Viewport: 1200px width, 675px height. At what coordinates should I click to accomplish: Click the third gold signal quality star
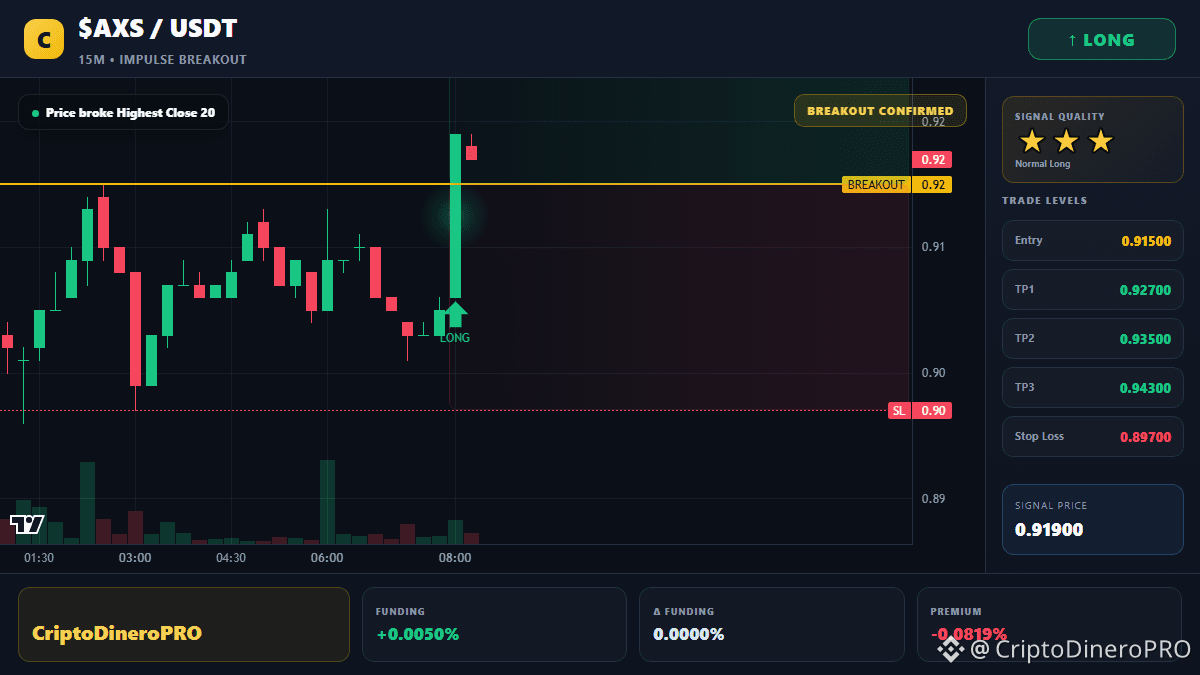tap(1100, 141)
